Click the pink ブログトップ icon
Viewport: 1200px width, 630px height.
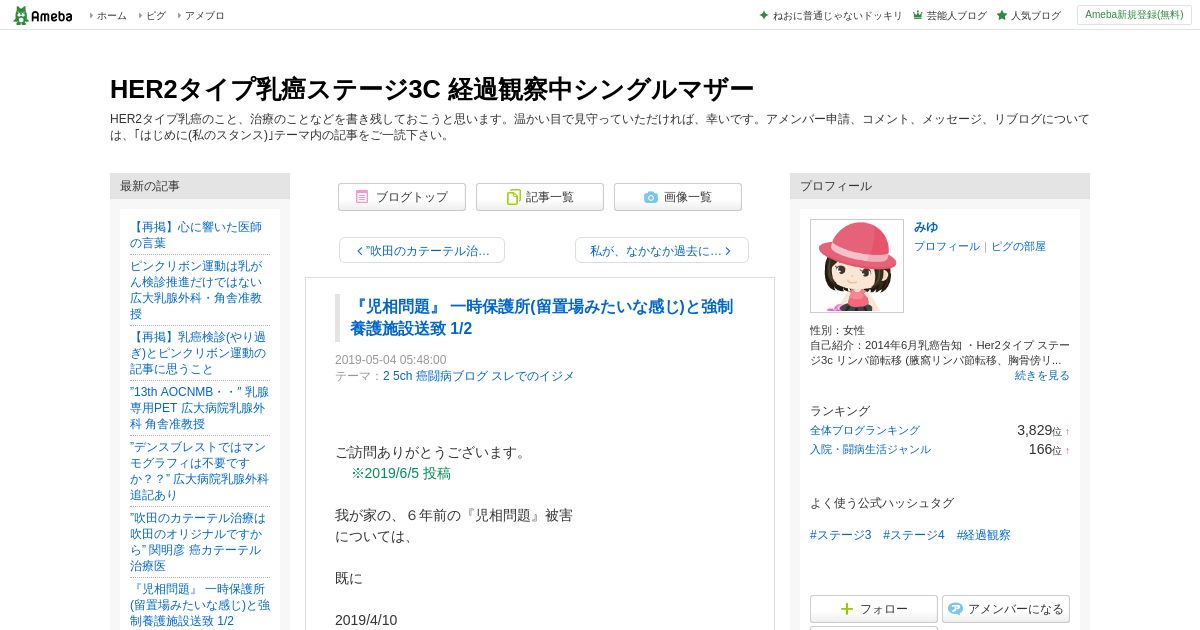point(362,197)
